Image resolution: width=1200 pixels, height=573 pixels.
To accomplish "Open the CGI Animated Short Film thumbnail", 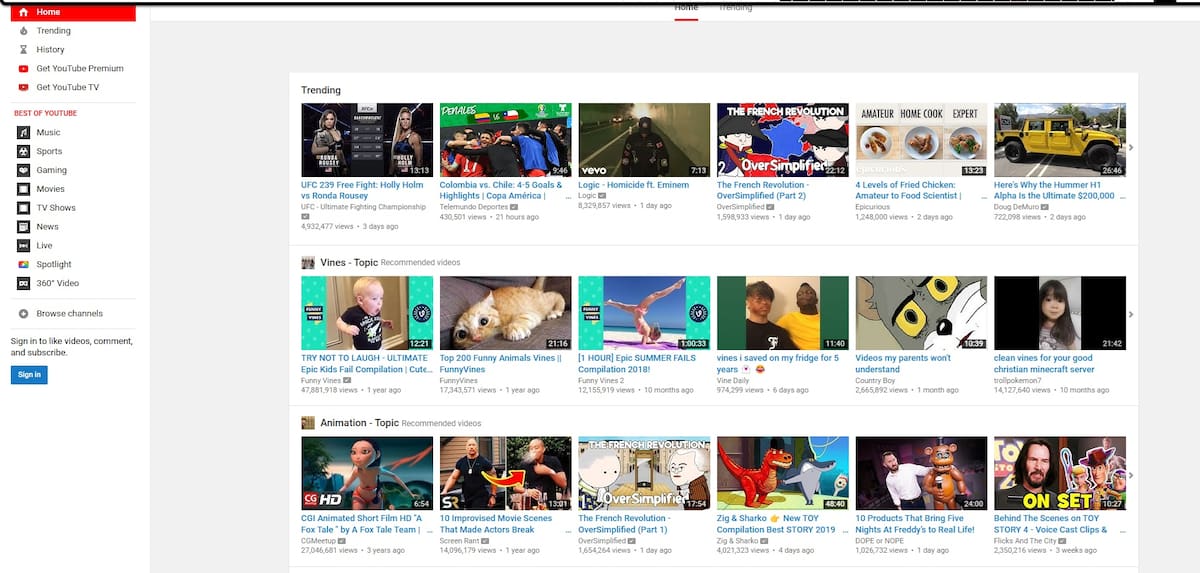I will click(367, 473).
